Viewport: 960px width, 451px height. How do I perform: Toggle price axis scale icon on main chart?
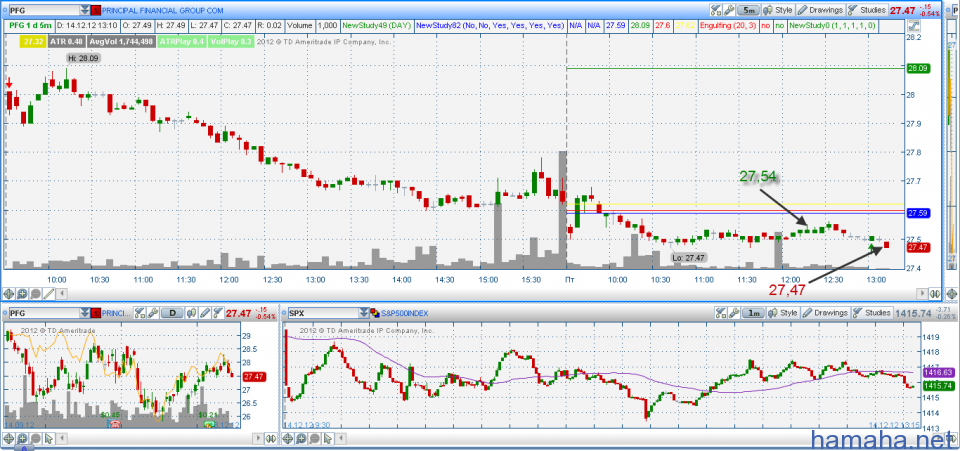pyautogui.click(x=914, y=26)
